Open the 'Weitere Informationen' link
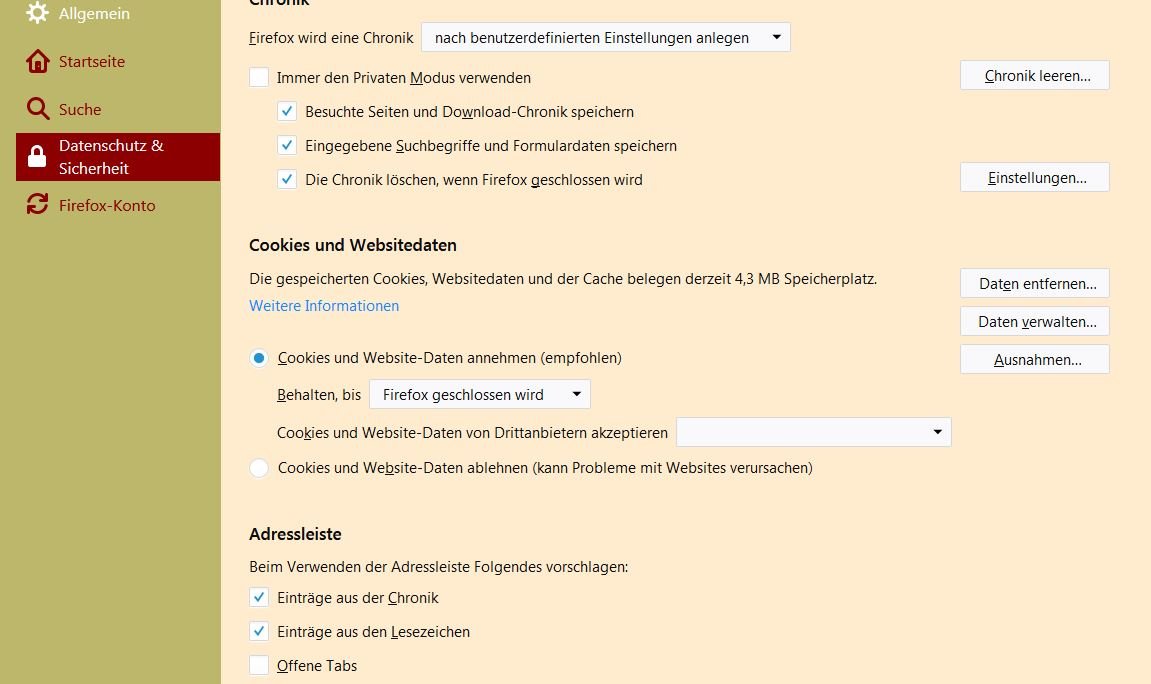 324,306
